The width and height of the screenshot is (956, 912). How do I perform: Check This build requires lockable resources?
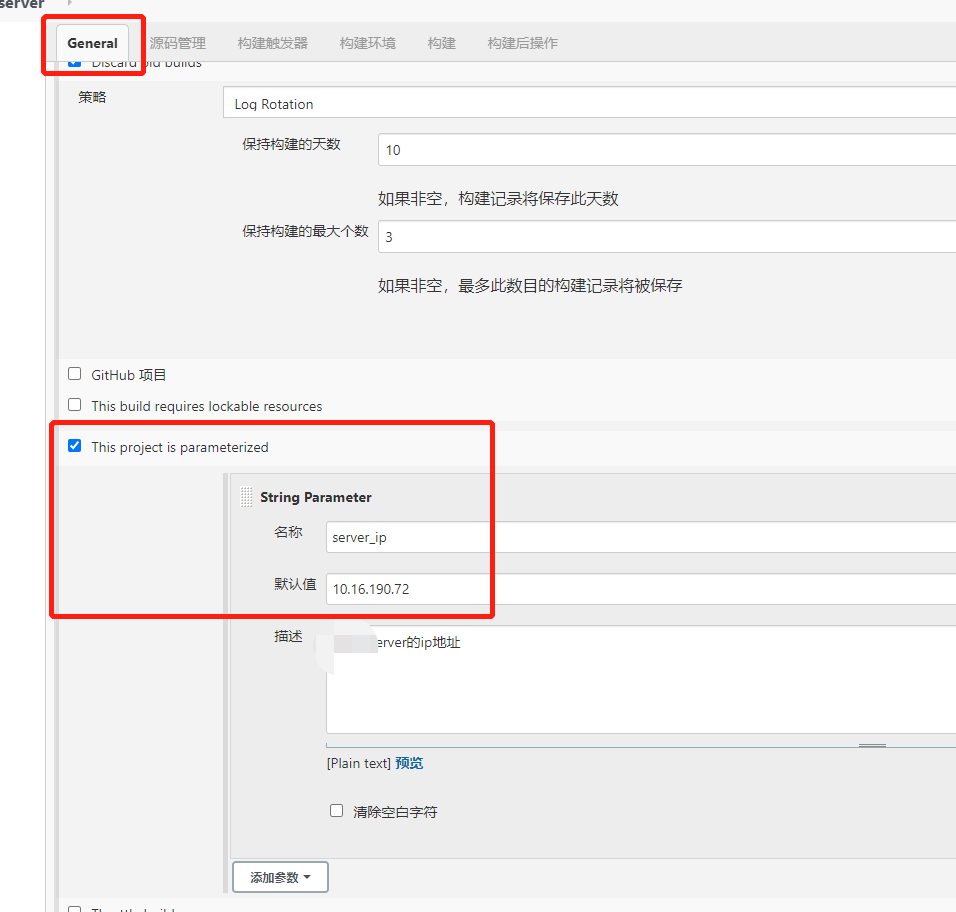tap(74, 405)
